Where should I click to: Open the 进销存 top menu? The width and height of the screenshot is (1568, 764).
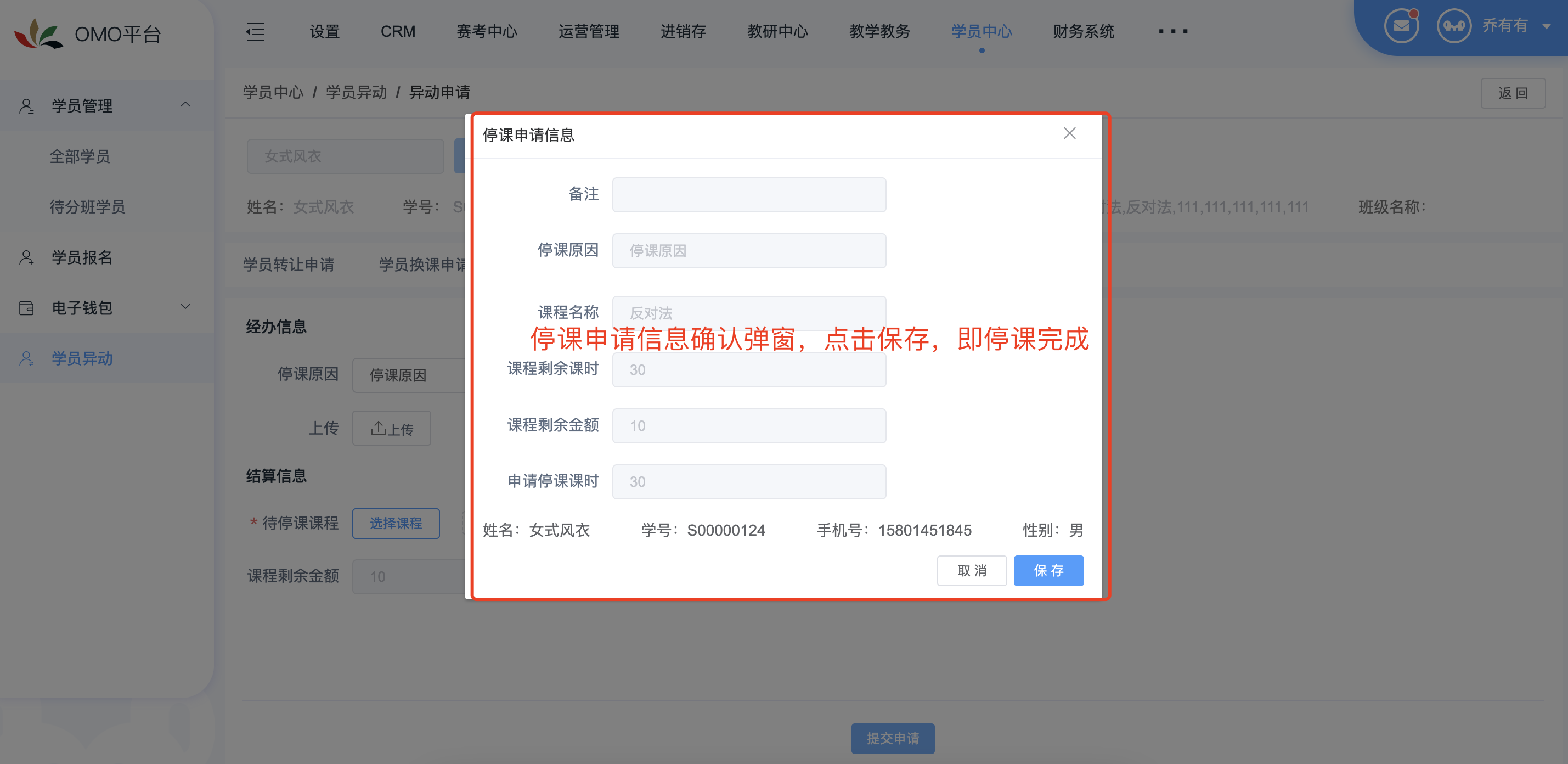click(684, 32)
